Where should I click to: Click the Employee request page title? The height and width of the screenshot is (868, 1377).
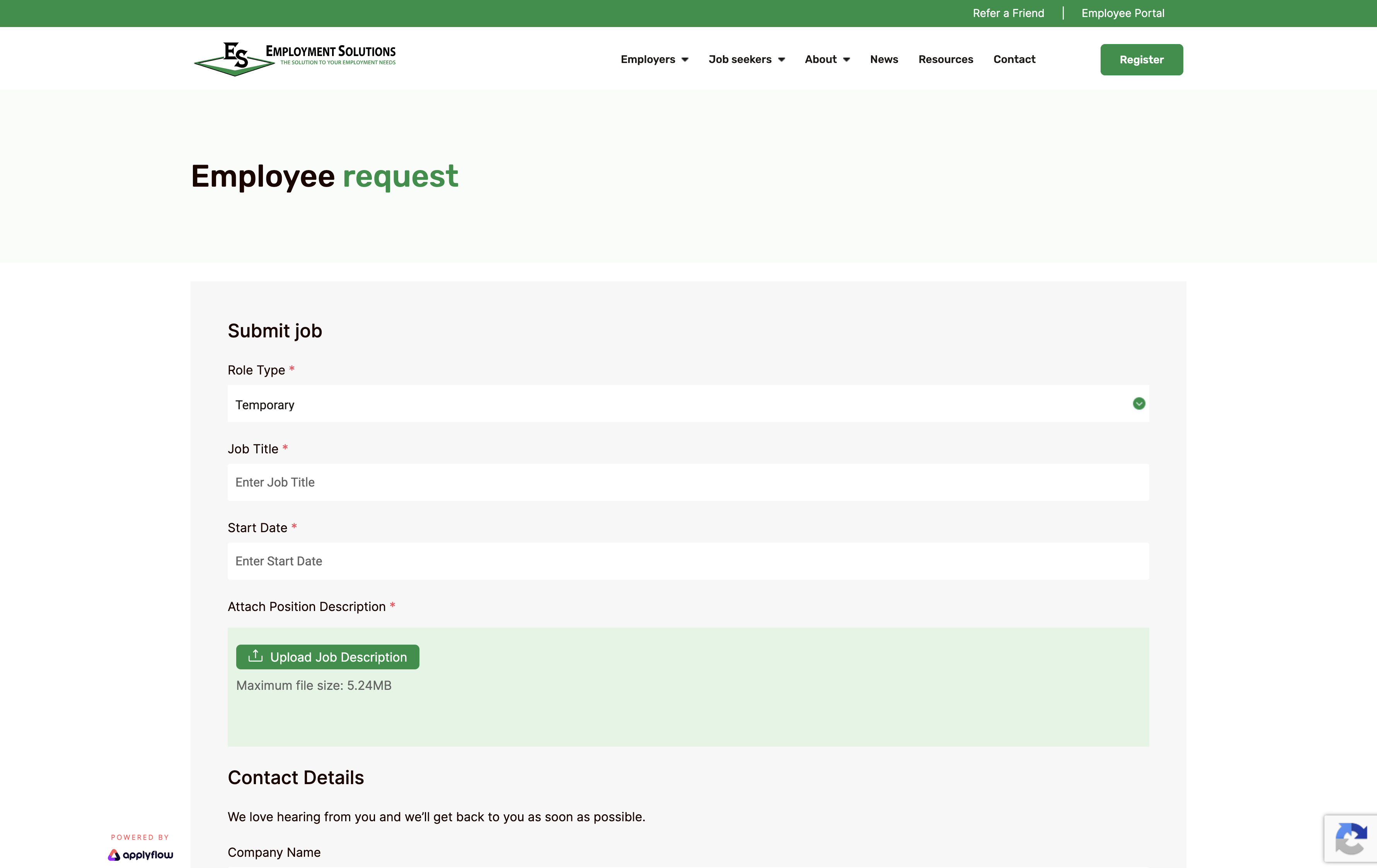pyautogui.click(x=324, y=177)
